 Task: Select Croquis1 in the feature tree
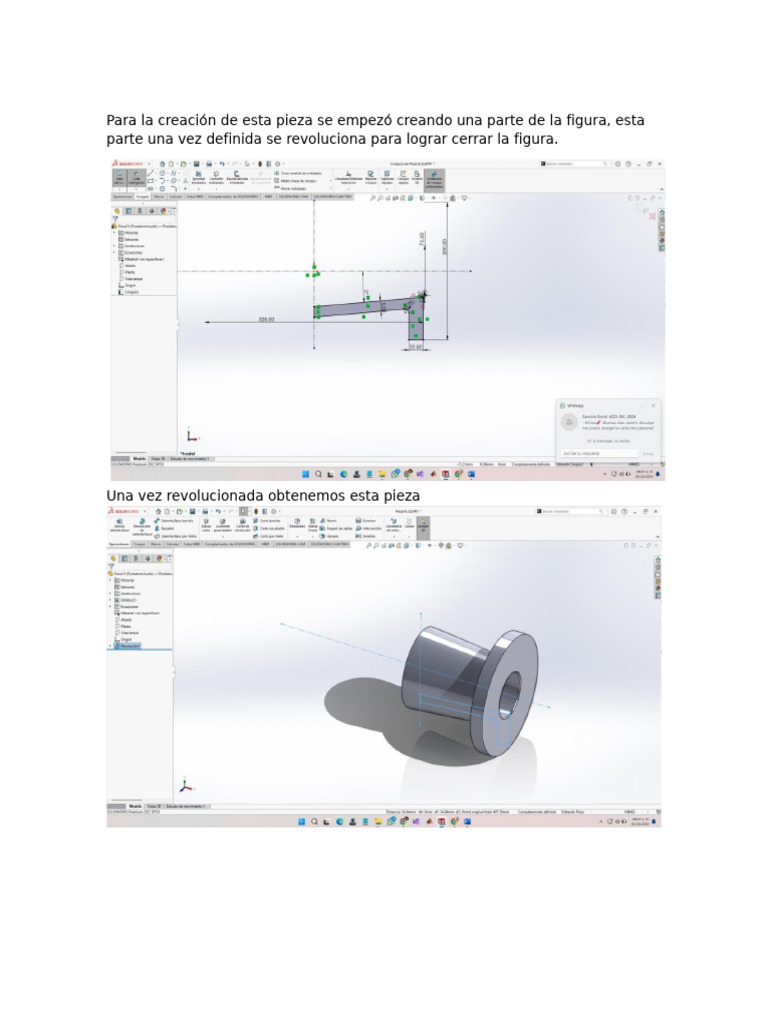[x=131, y=292]
